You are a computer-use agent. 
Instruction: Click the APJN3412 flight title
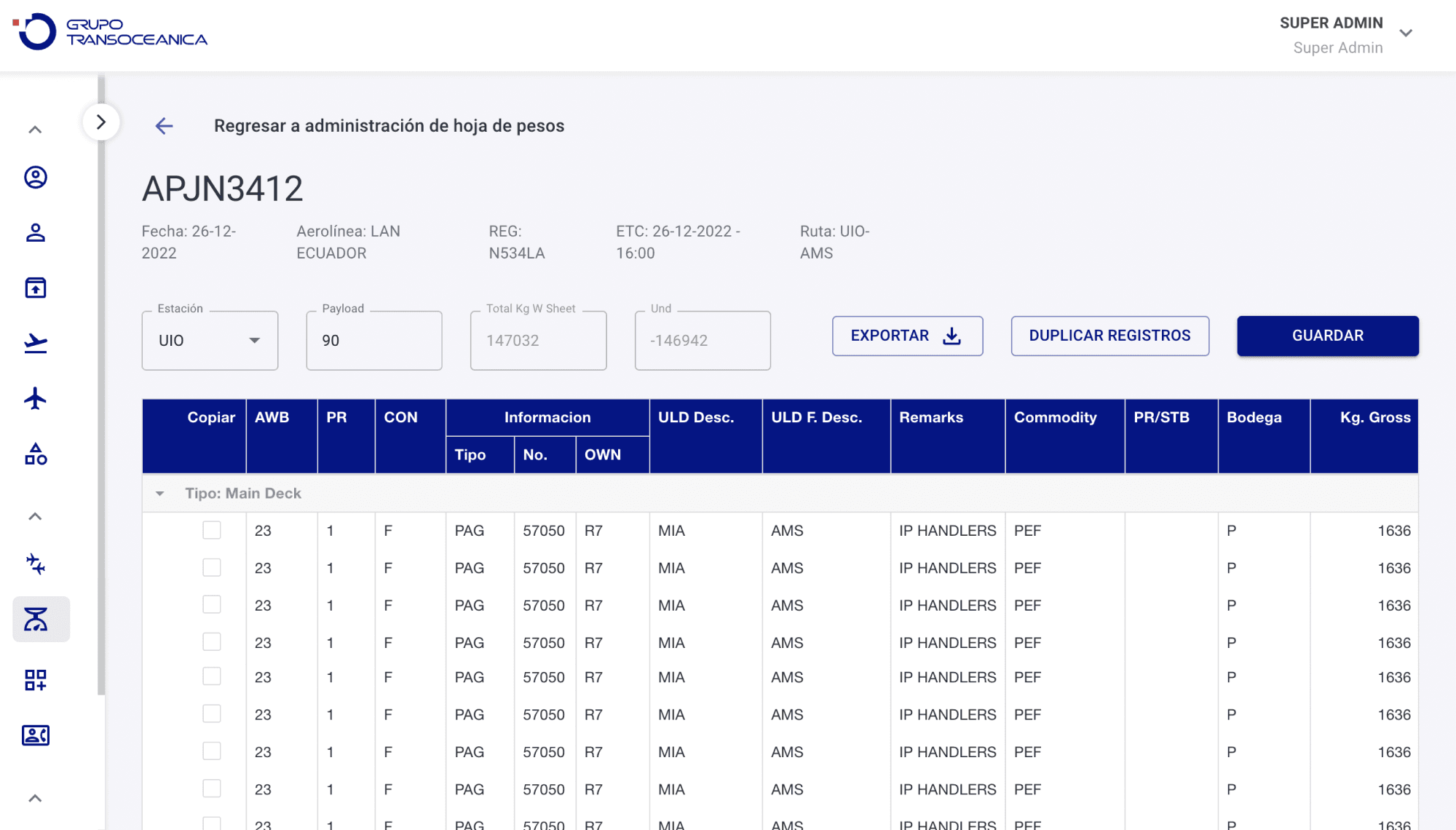pyautogui.click(x=222, y=189)
